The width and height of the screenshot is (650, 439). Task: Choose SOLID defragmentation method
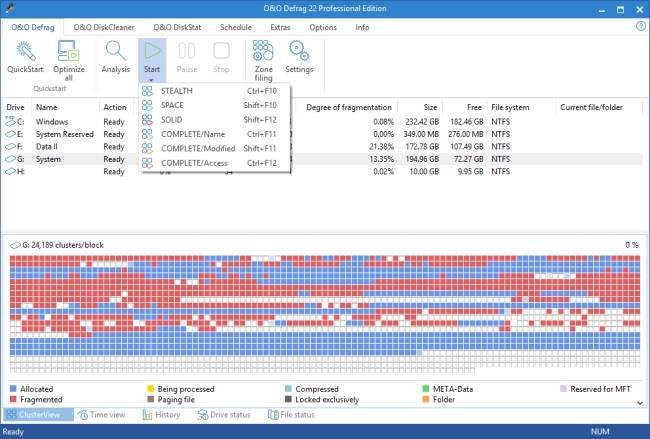pyautogui.click(x=215, y=120)
